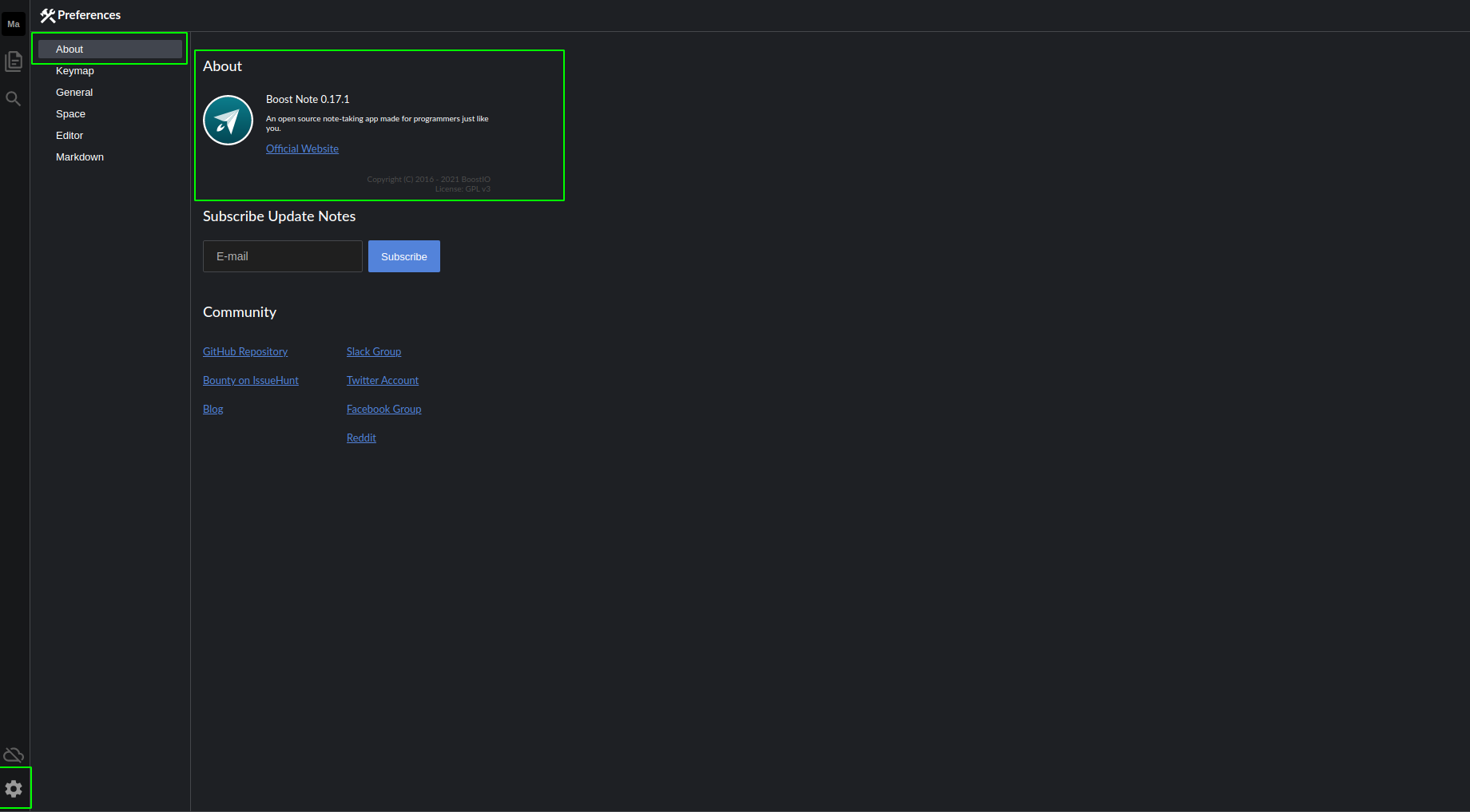The image size is (1470, 812).
Task: Visit the Facebook Group link
Action: point(383,409)
